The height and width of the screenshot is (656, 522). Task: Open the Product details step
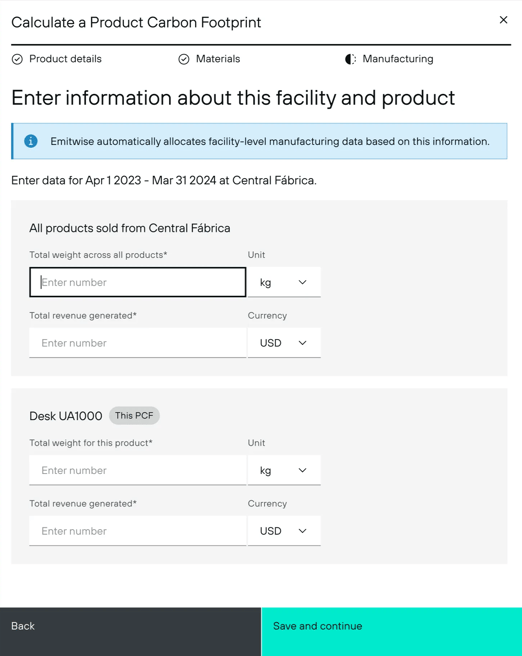(65, 59)
